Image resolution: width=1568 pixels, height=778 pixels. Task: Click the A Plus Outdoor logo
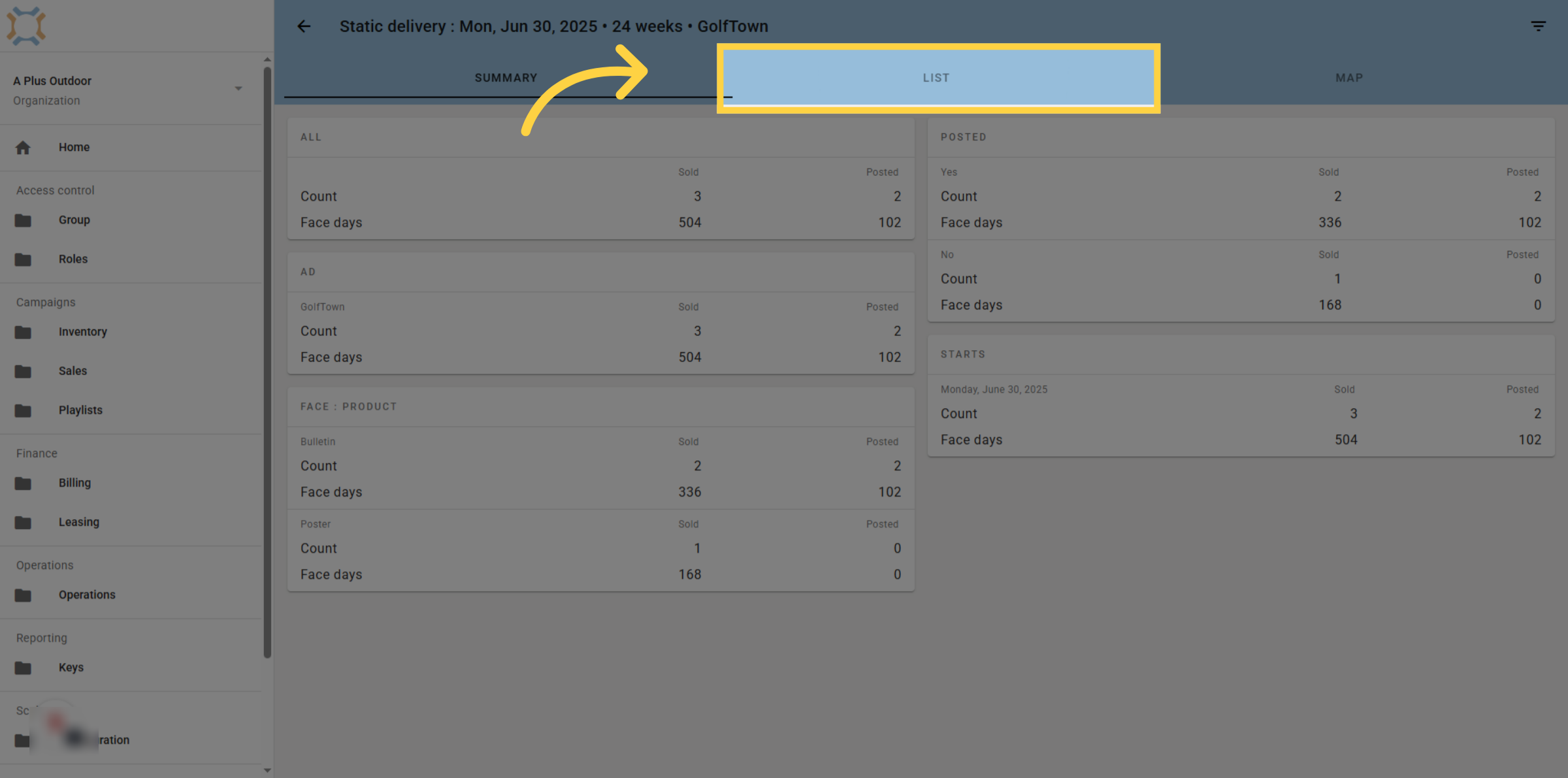[26, 25]
